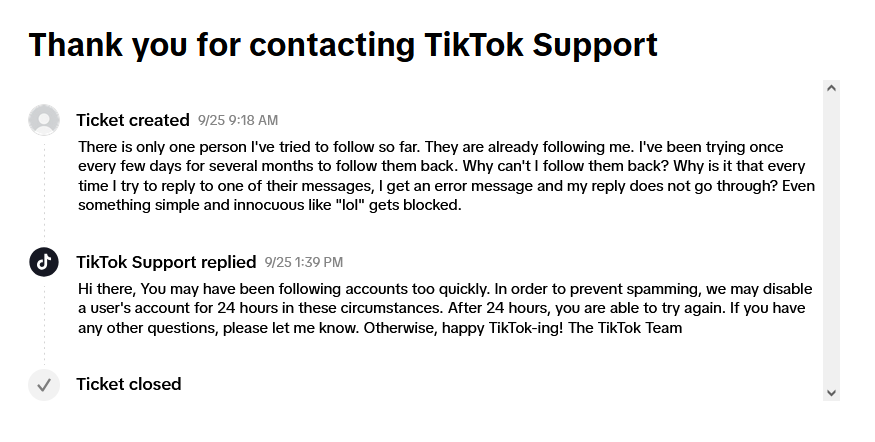Click the Ticket closed checkmark icon
The width and height of the screenshot is (875, 442).
click(x=44, y=384)
